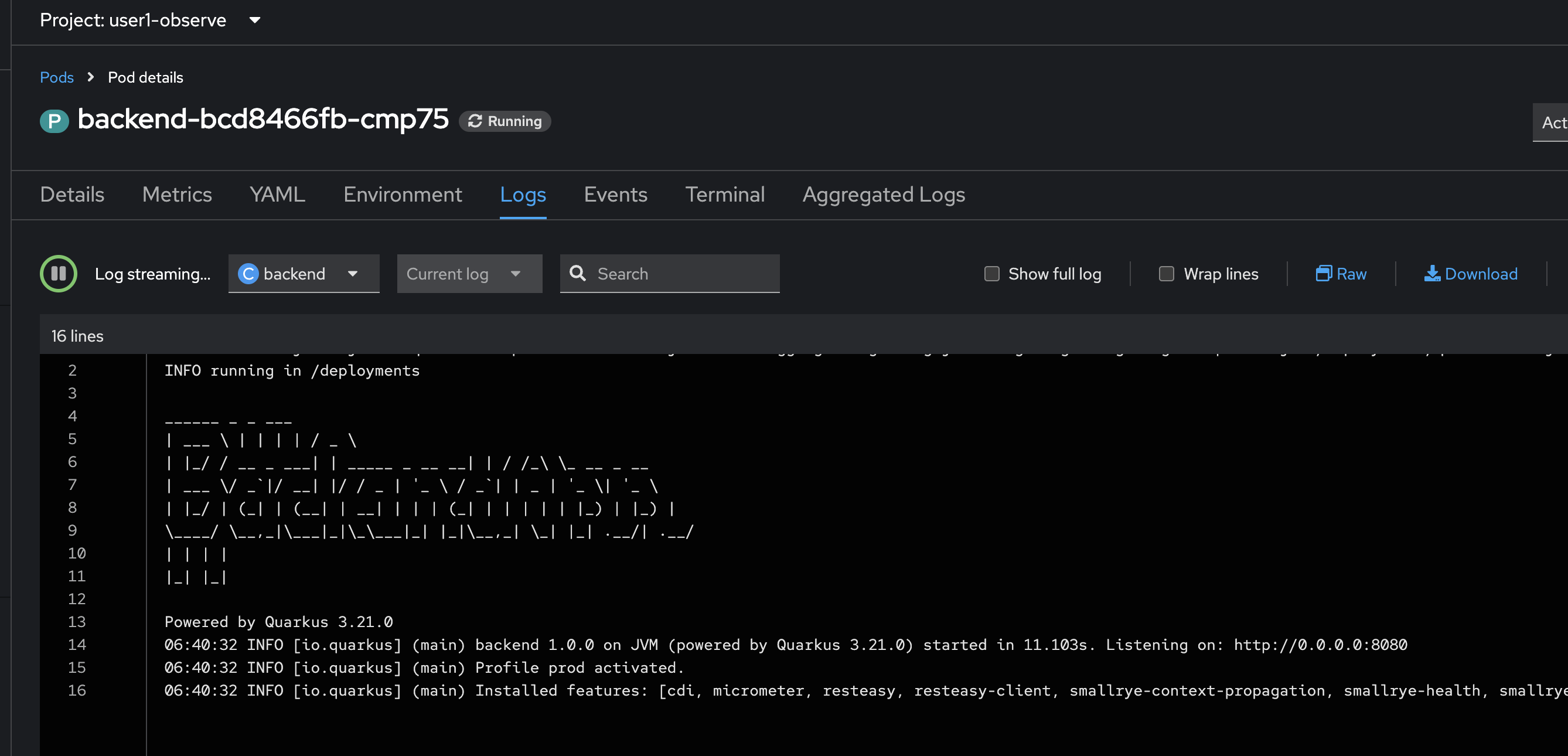The image size is (1568, 756).
Task: Click the 'Pod details' breadcrumb text
Action: click(x=145, y=77)
